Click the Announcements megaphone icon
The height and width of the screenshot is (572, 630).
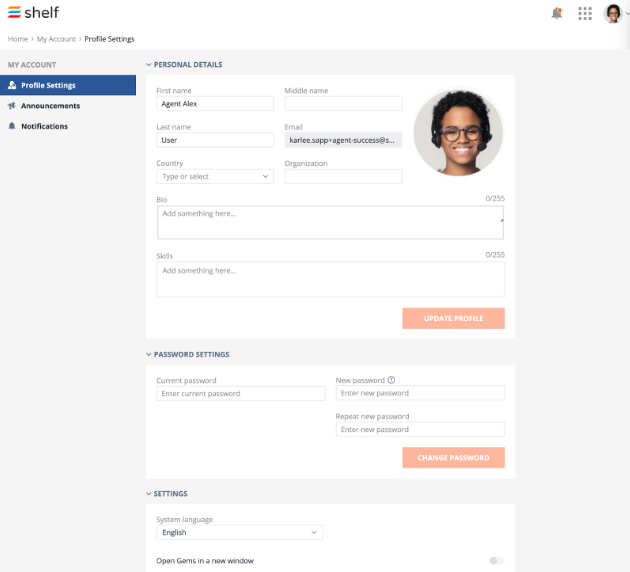[12, 106]
